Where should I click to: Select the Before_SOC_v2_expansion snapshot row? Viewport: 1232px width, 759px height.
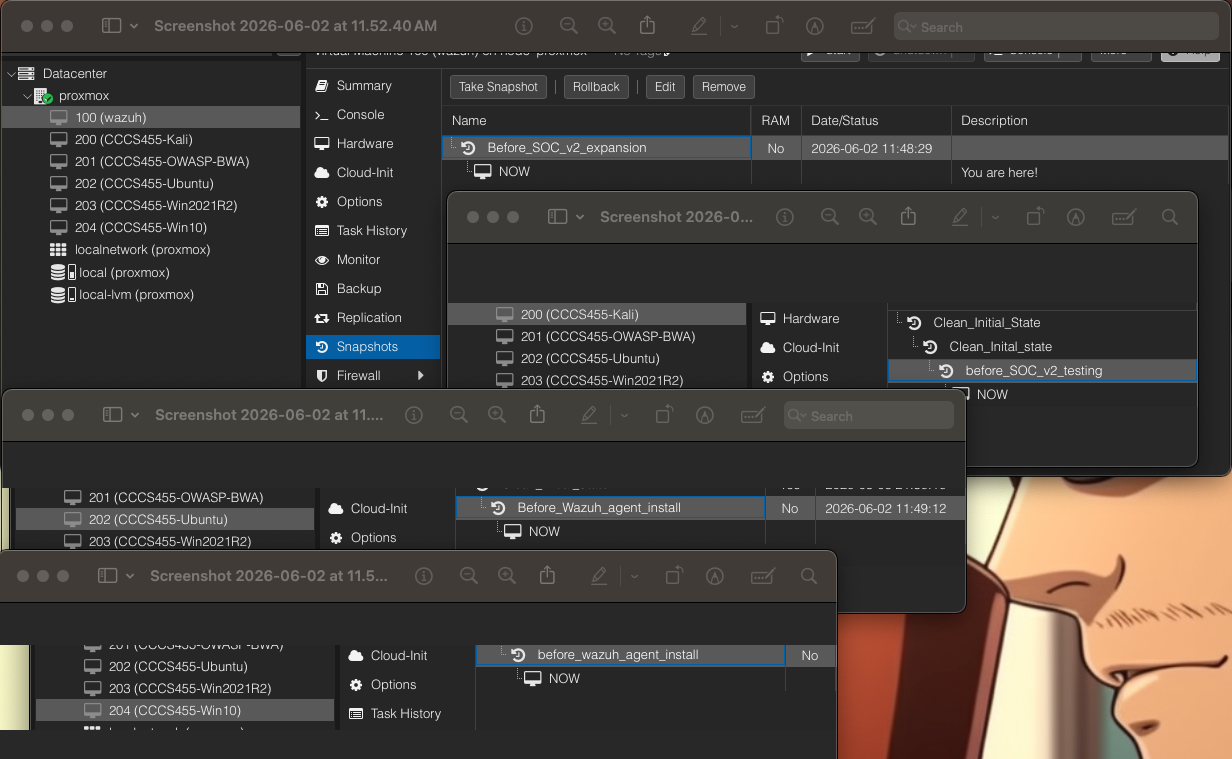point(835,148)
